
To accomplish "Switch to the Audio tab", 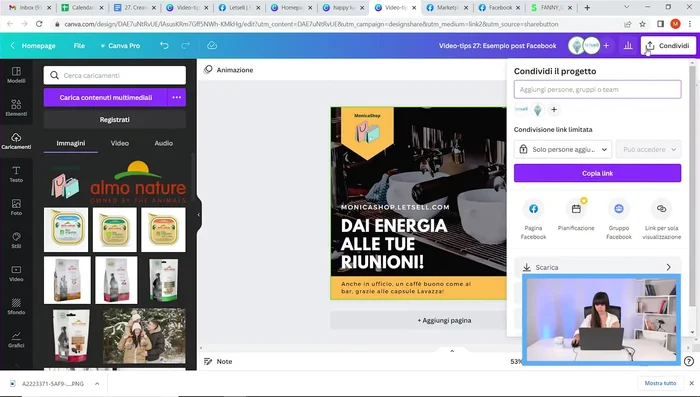I will point(163,143).
